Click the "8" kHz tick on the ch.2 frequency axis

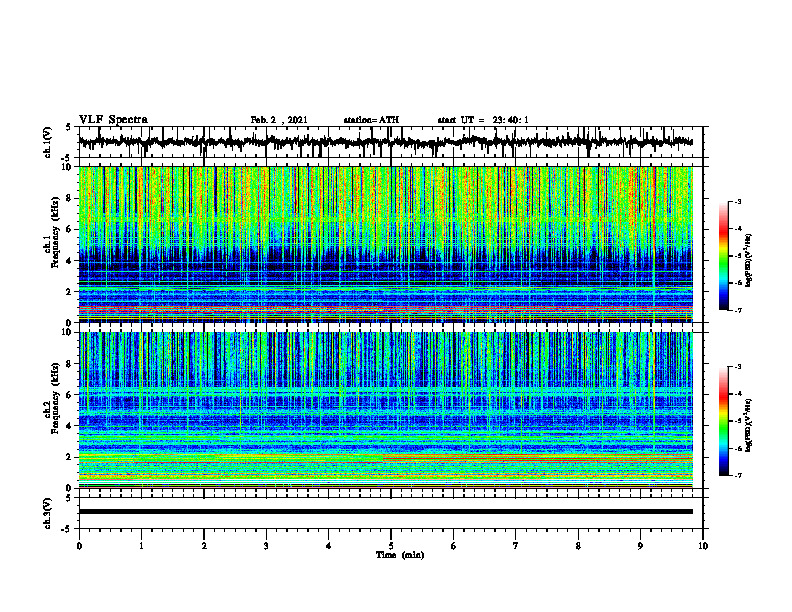(71, 364)
